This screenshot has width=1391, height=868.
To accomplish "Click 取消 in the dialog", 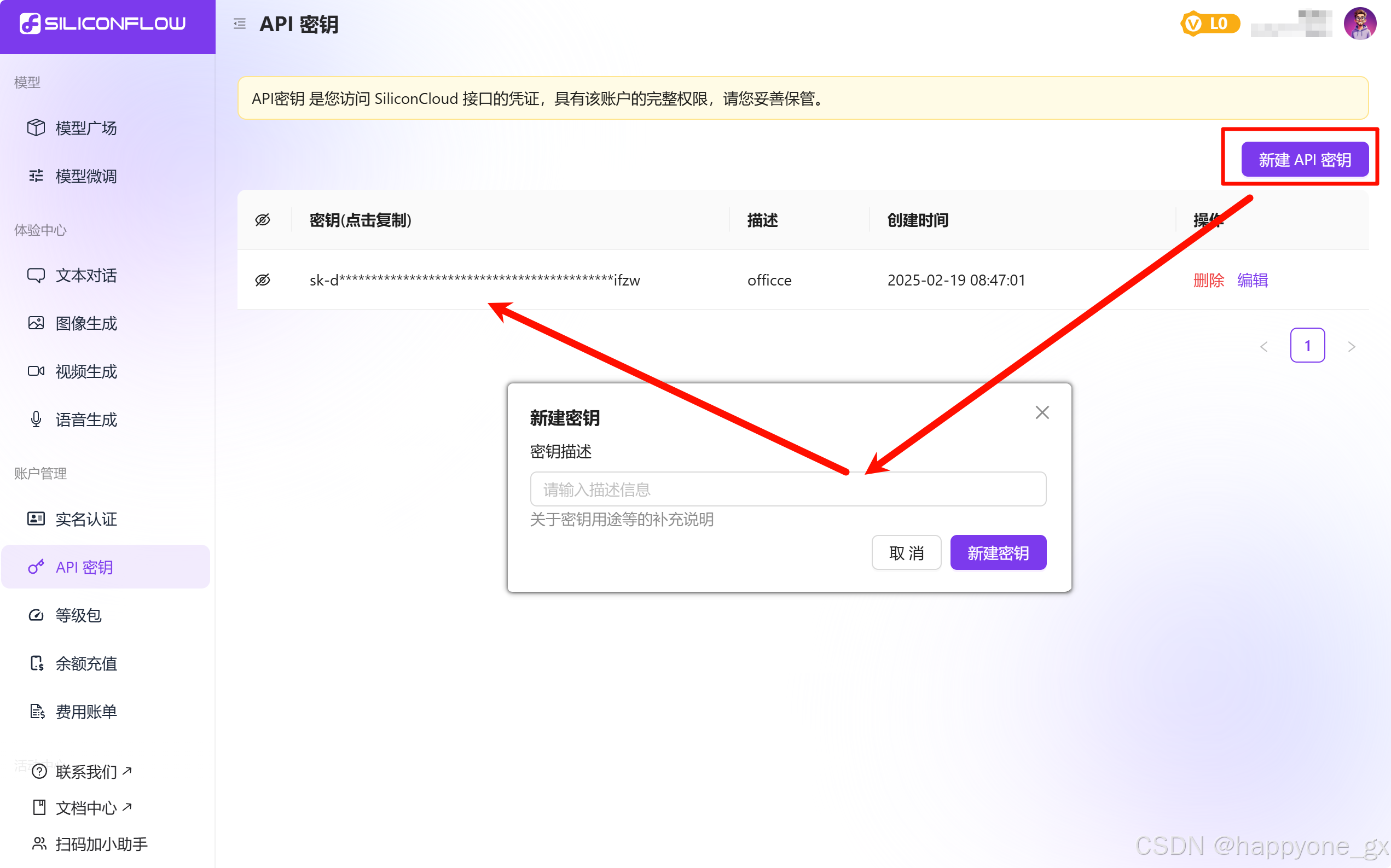I will pyautogui.click(x=906, y=553).
